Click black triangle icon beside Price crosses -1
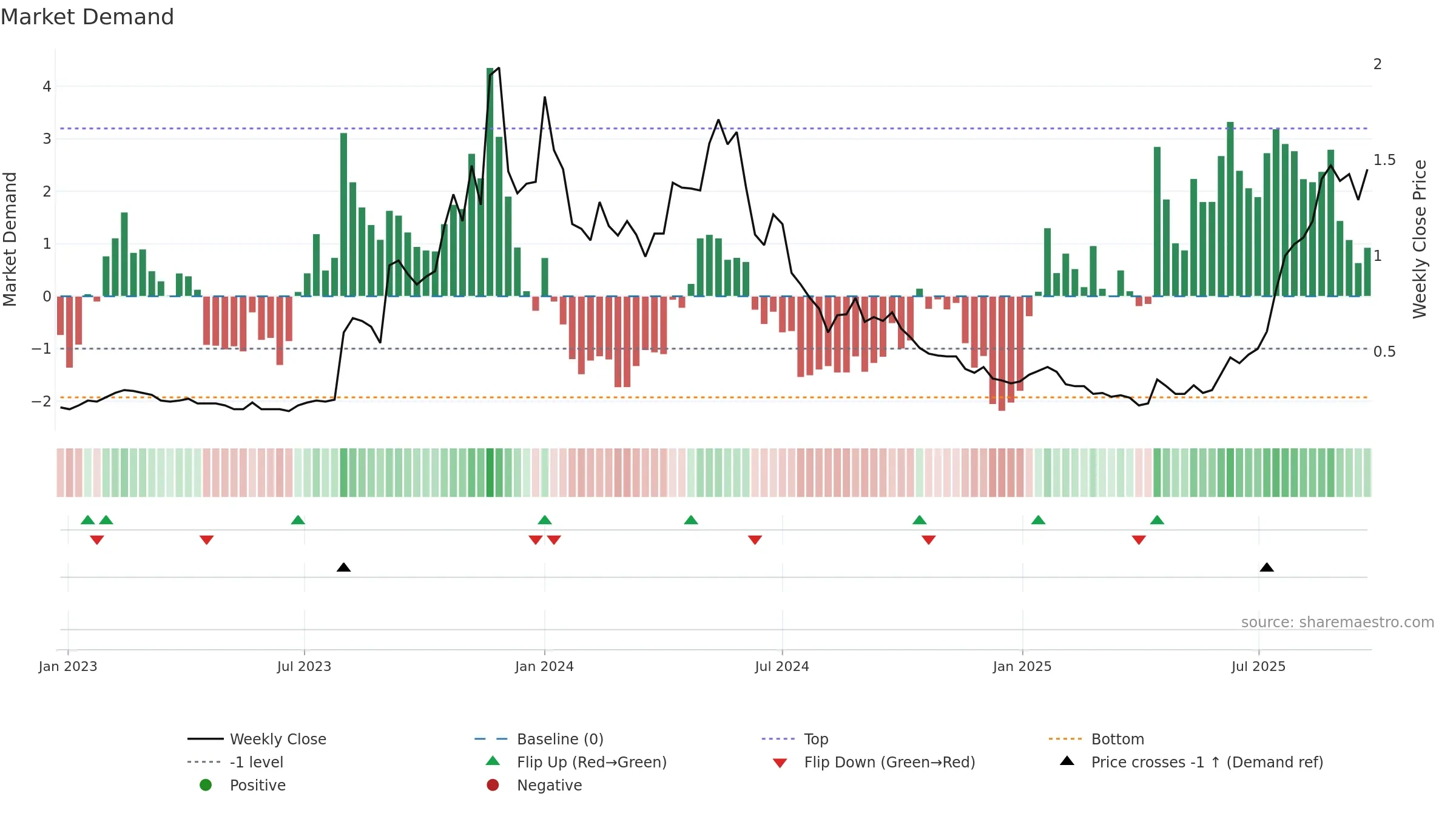 pyautogui.click(x=1067, y=761)
